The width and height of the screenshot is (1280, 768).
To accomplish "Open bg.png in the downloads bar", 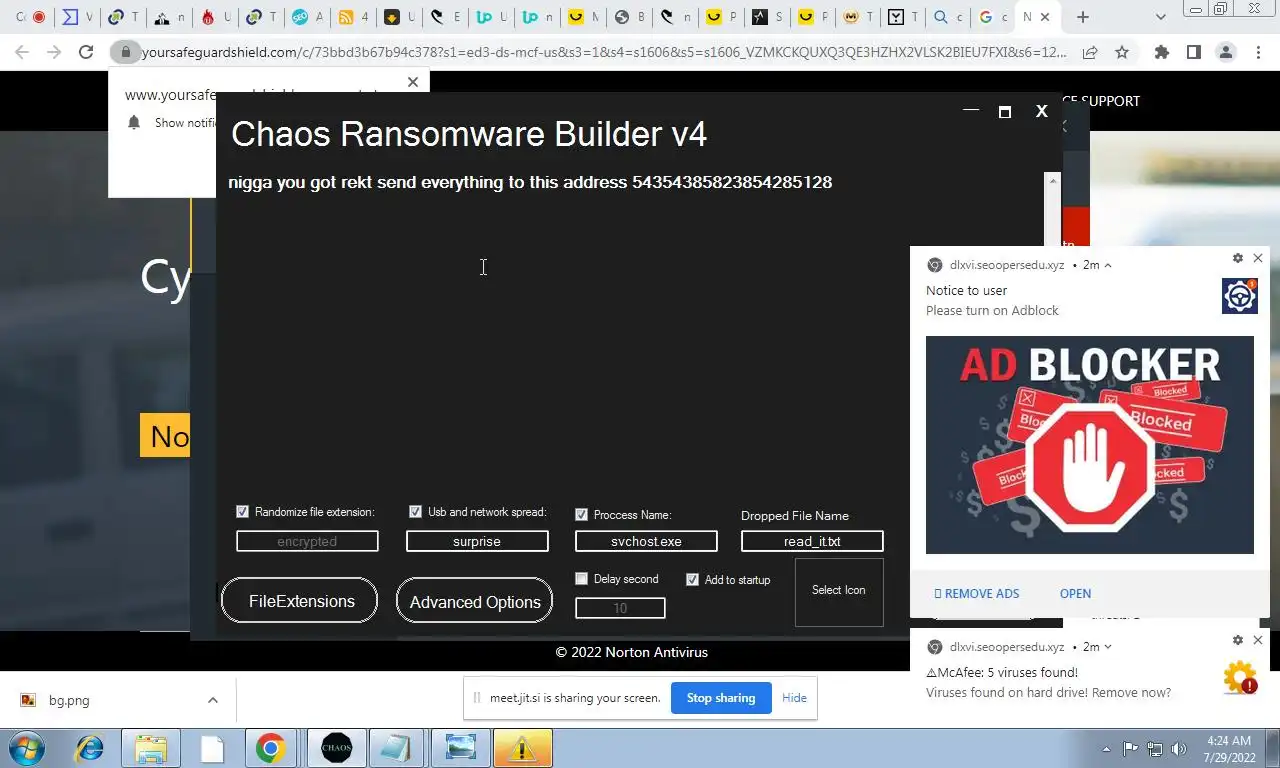I will (69, 700).
